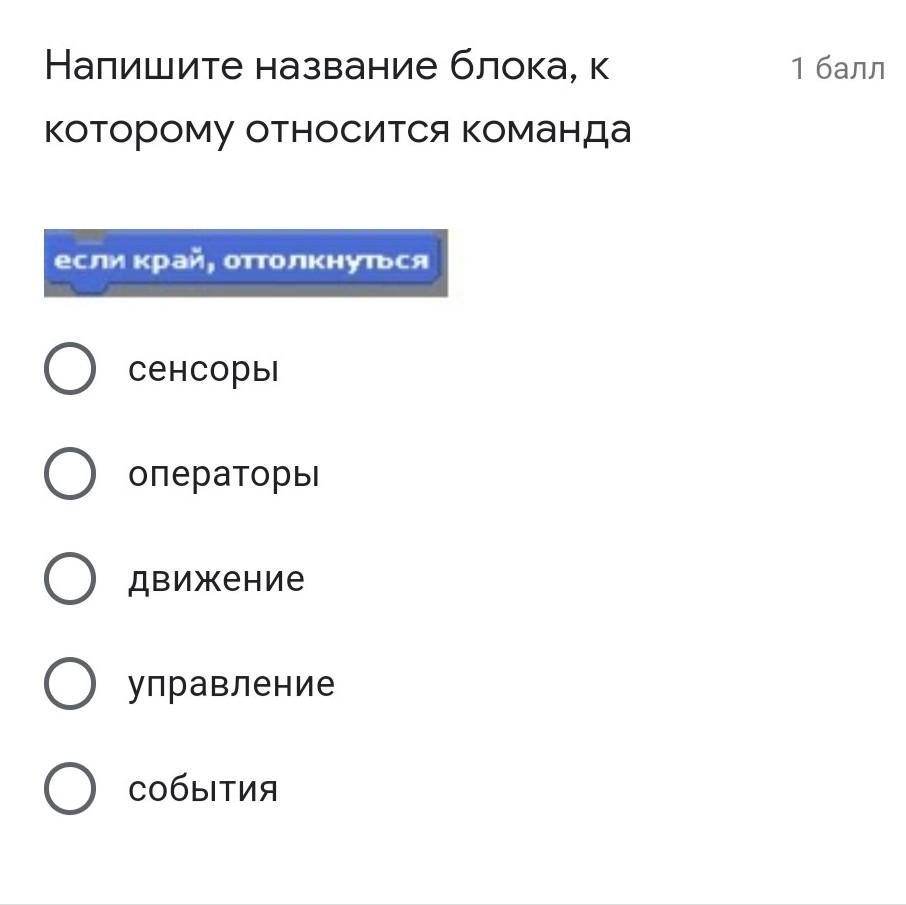Click the события answer label text
The image size is (906, 905).
[203, 789]
